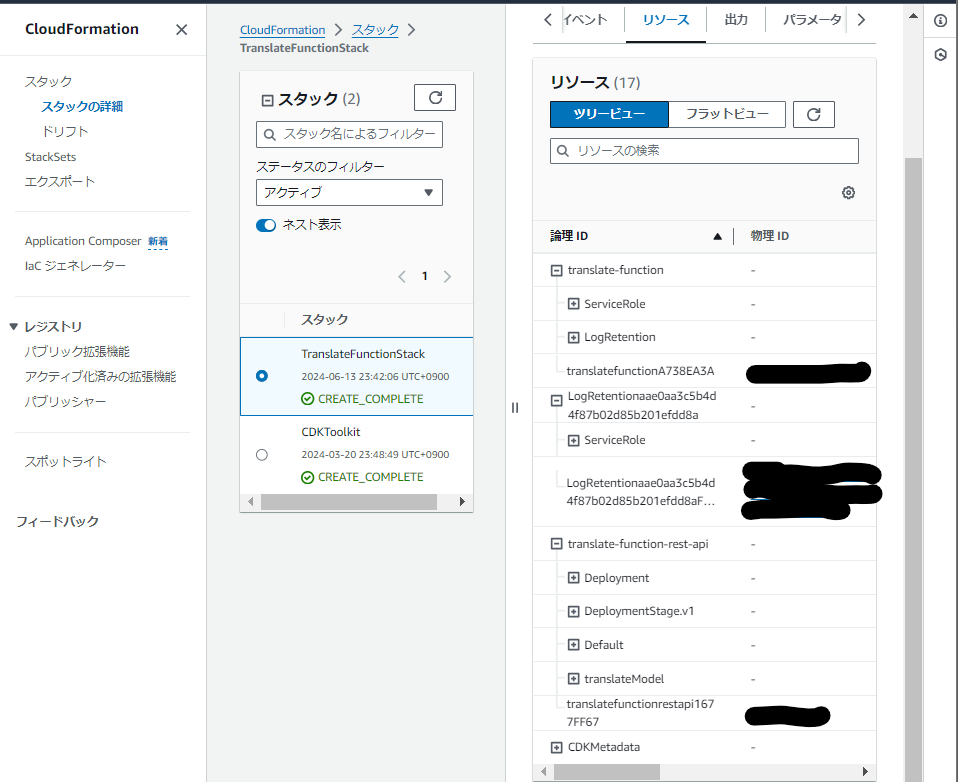Open パラメータ tab
Viewport: 958px width, 782px height.
[x=812, y=20]
